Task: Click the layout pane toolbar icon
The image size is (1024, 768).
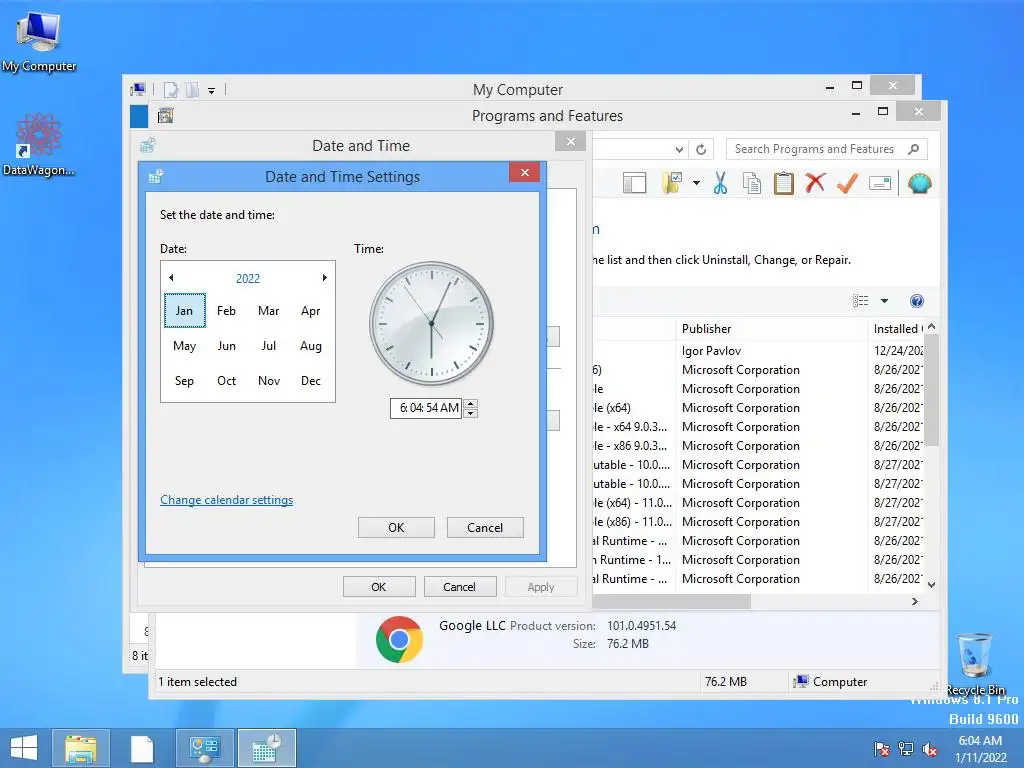Action: tap(634, 184)
